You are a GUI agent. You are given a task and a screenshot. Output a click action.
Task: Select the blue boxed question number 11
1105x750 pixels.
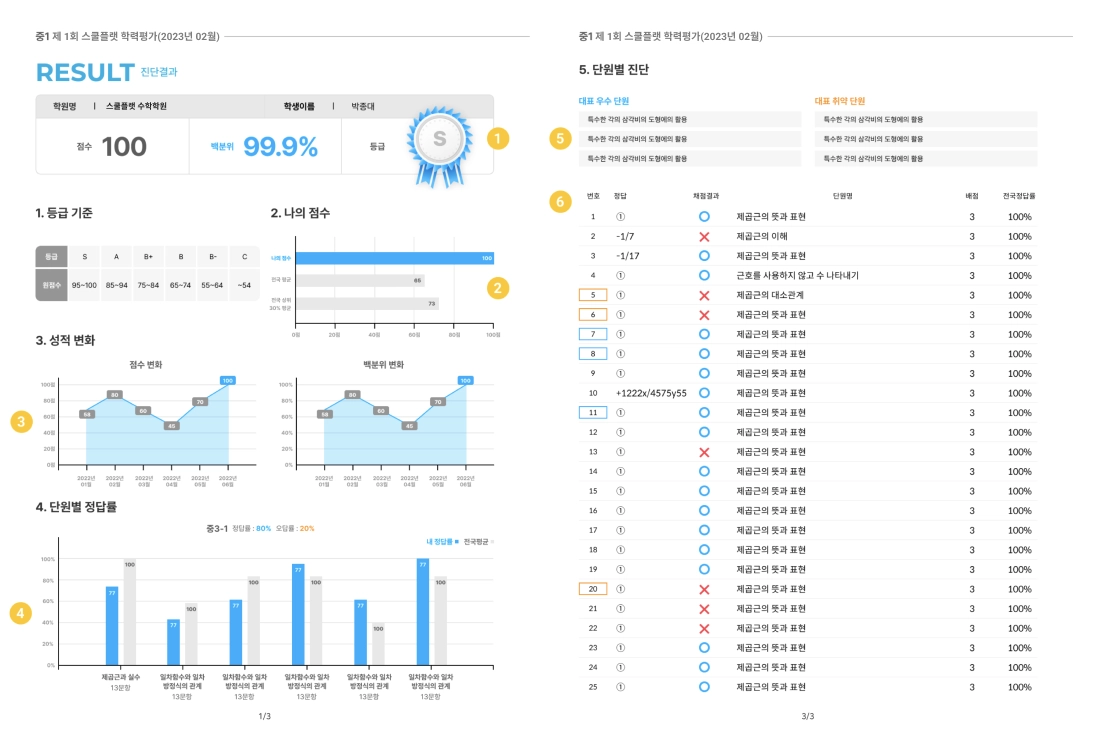click(x=593, y=413)
